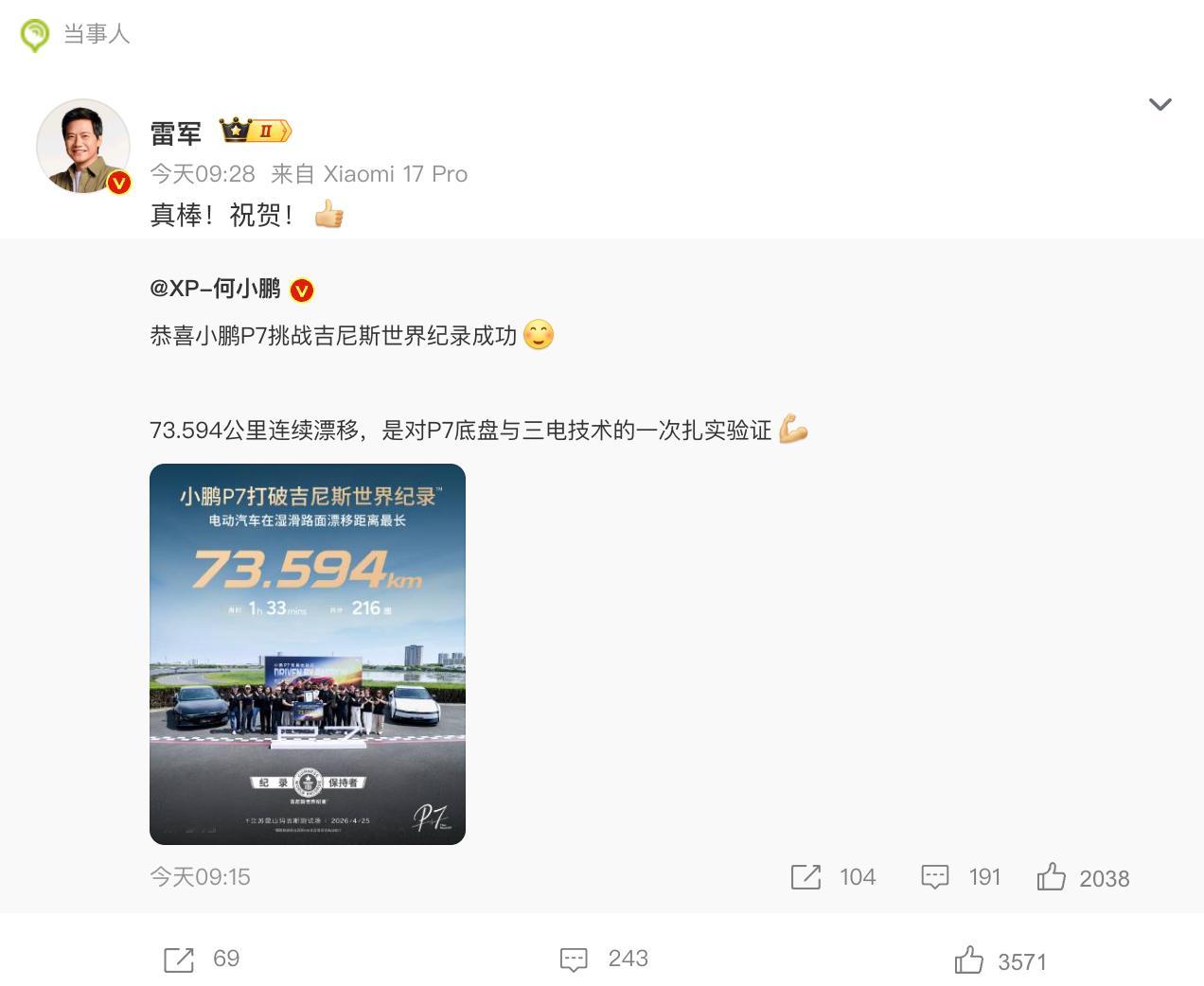Click the verified V badge beside 何小鹏
This screenshot has height=986, width=1204.
click(301, 291)
